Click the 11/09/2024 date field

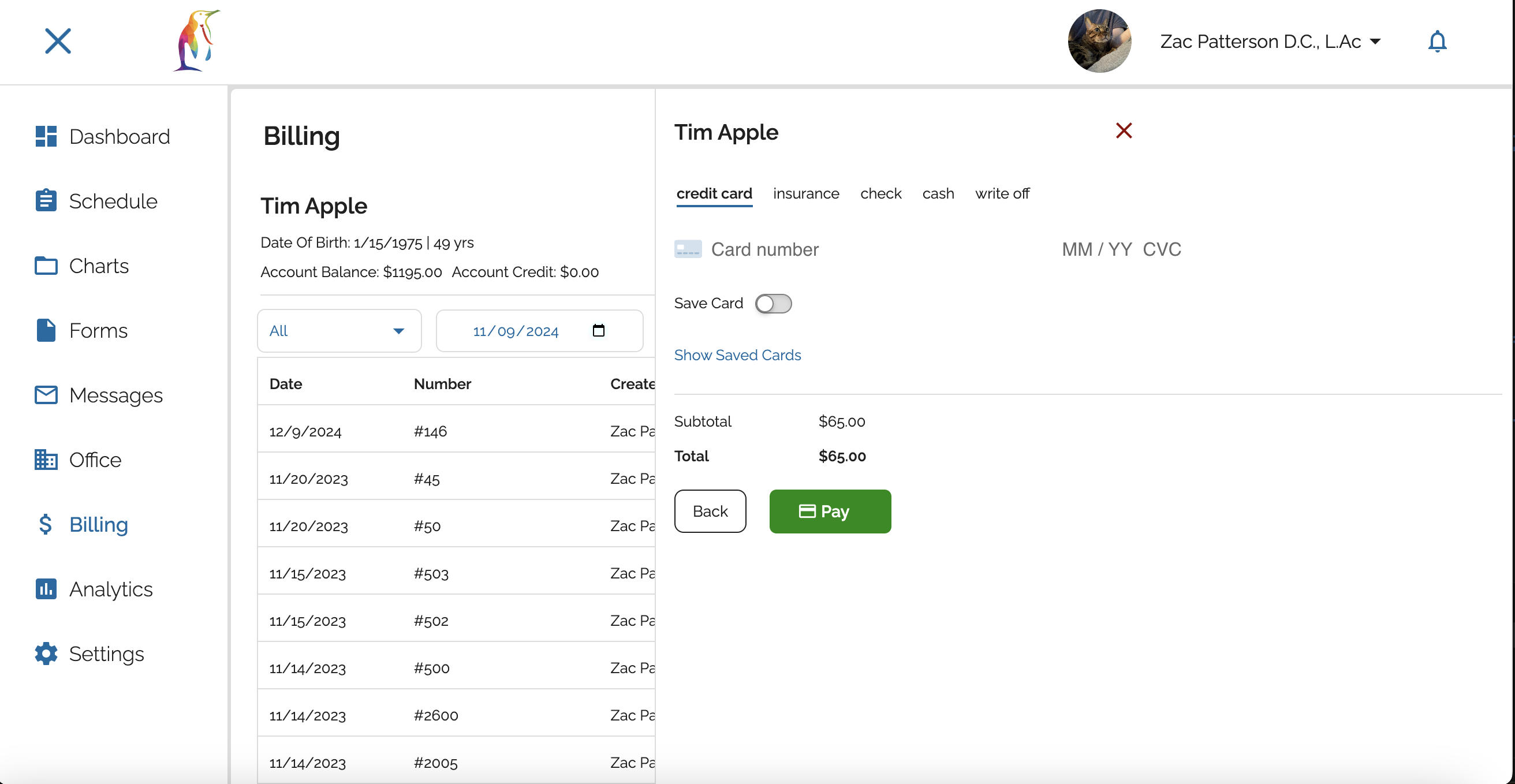539,331
